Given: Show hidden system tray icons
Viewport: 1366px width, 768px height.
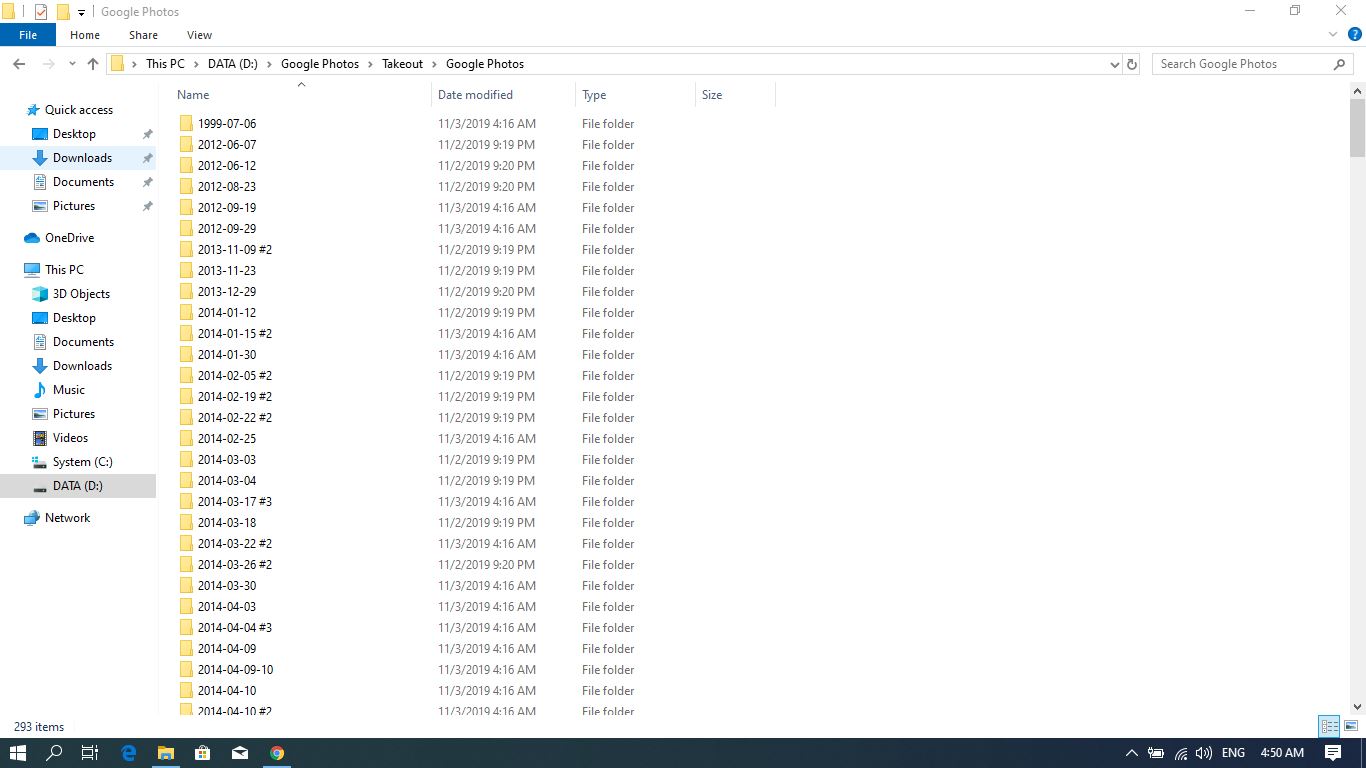Looking at the screenshot, I should (x=1131, y=753).
